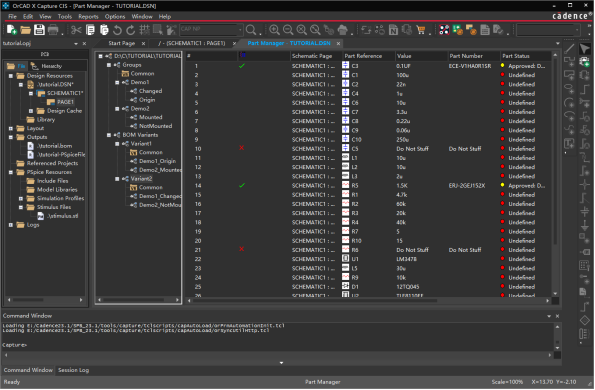Open the tutorial.opj pane dropdown arrow
The height and width of the screenshot is (390, 595).
pyautogui.click(x=76, y=44)
